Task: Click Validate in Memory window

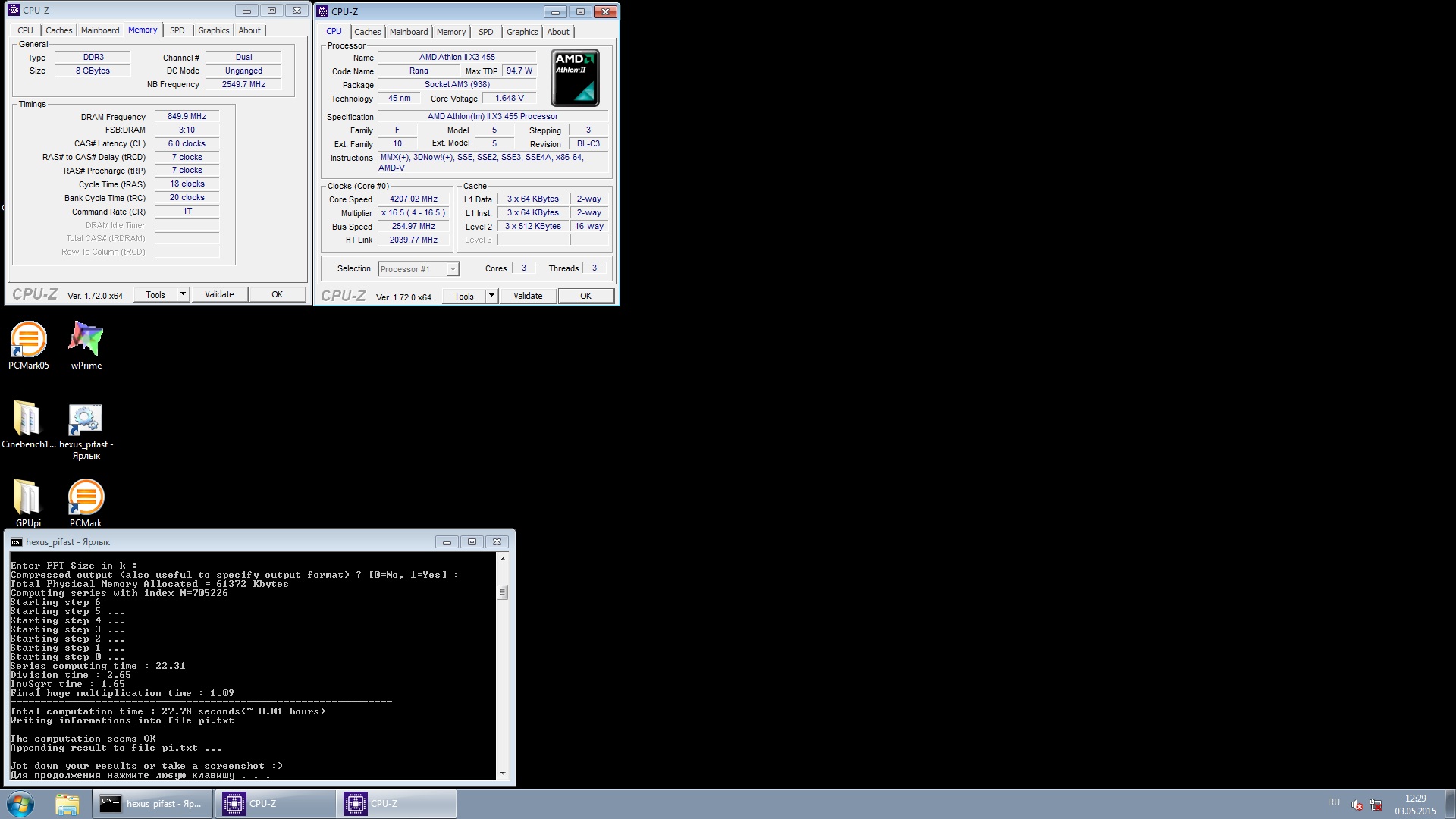Action: click(x=219, y=294)
